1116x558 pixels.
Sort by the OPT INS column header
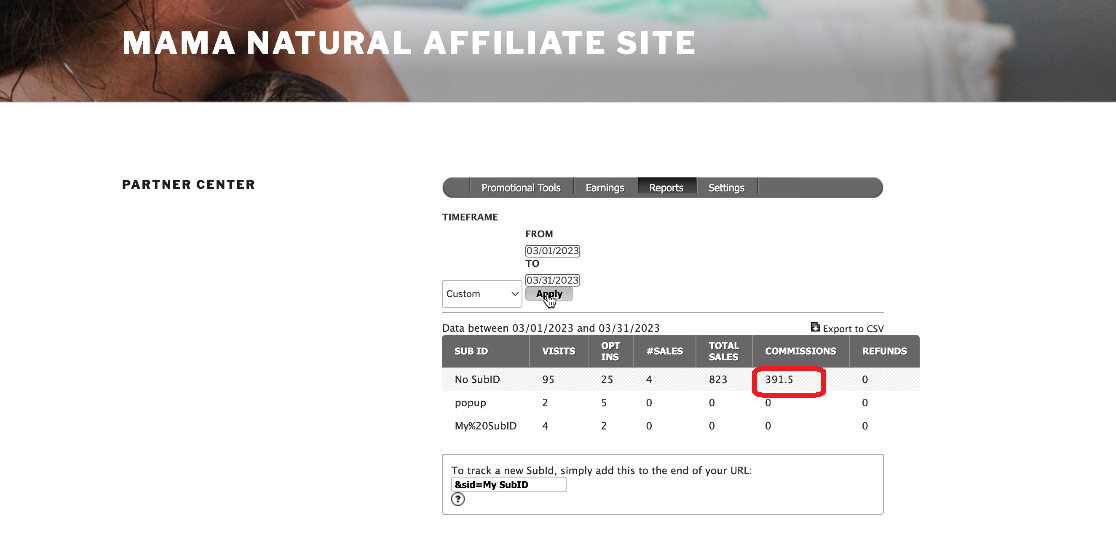click(x=611, y=352)
